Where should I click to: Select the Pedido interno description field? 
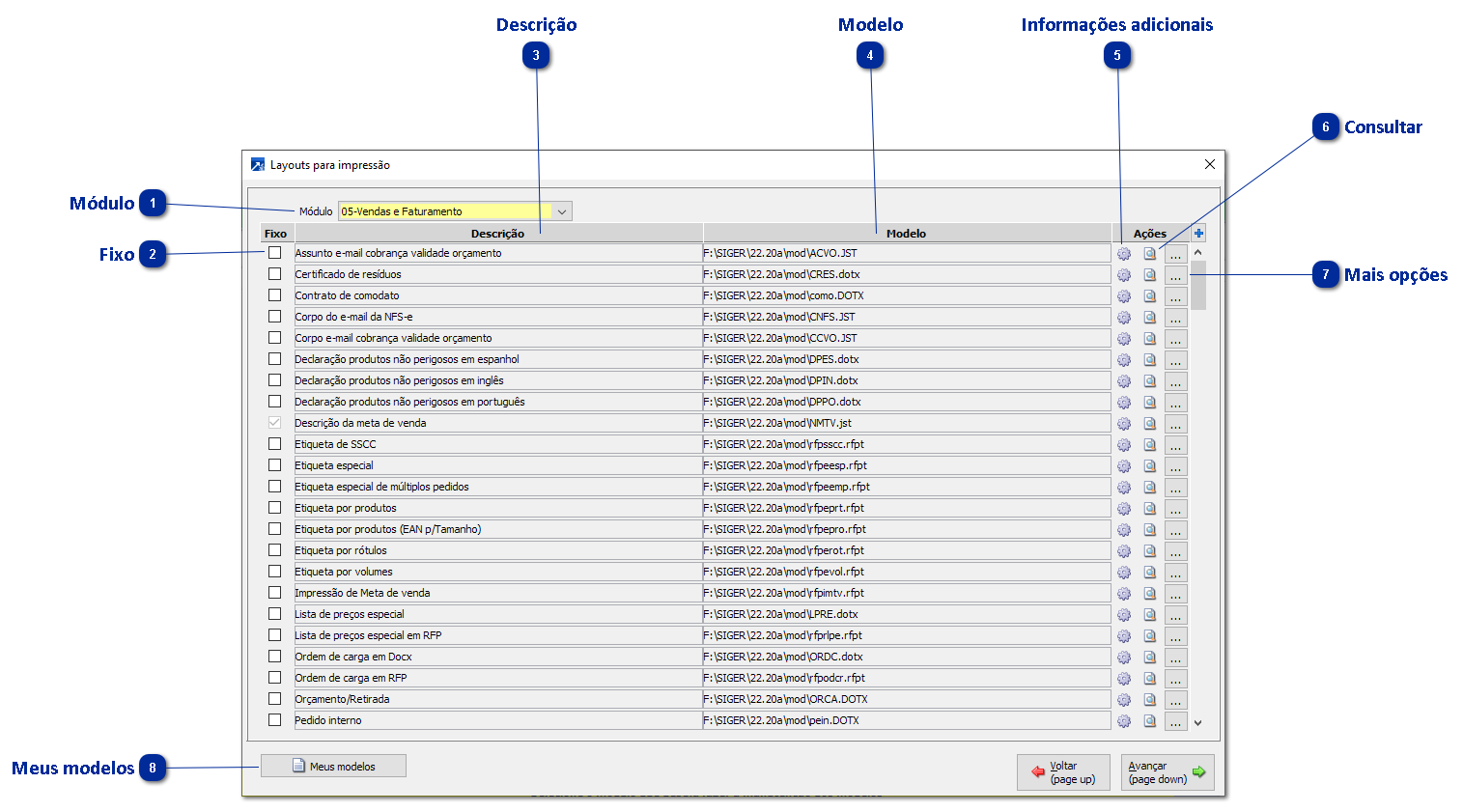pos(498,720)
